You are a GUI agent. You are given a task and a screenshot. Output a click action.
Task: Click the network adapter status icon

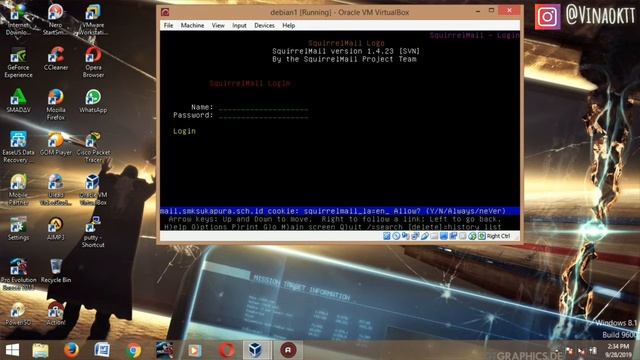pyautogui.click(x=415, y=236)
